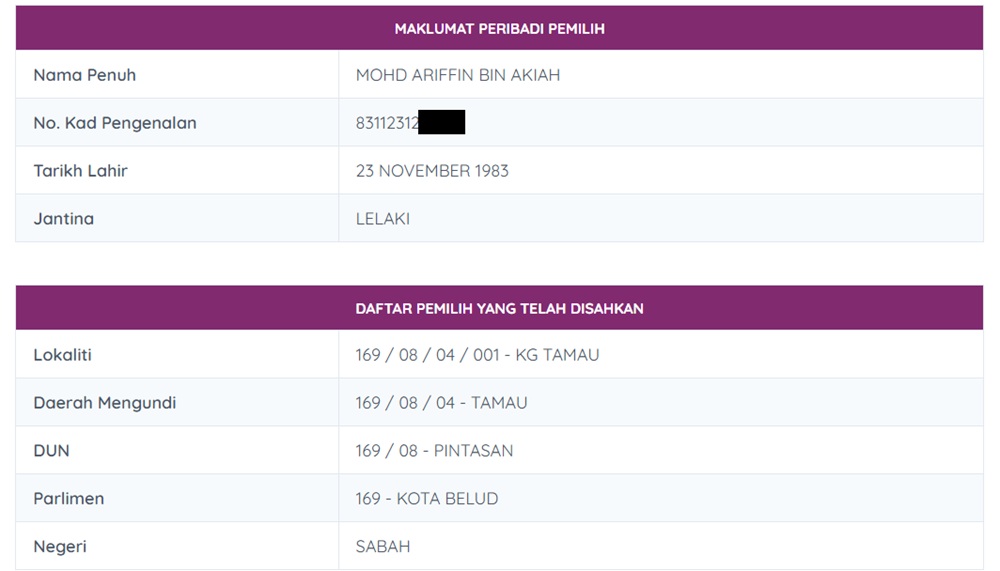
Task: Click the state value Sabah
Action: click(x=382, y=547)
